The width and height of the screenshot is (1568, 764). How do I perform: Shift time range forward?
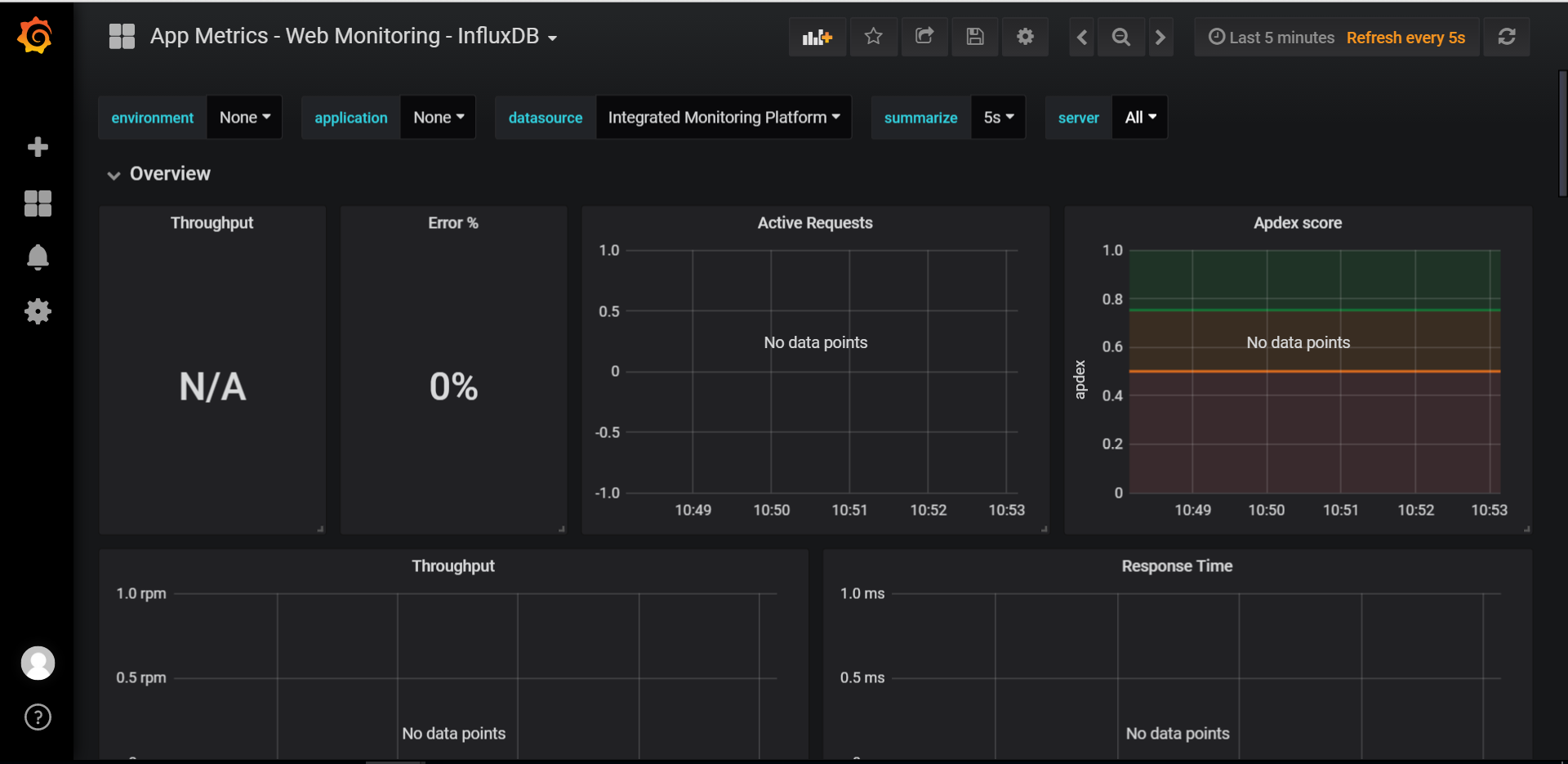click(1160, 37)
